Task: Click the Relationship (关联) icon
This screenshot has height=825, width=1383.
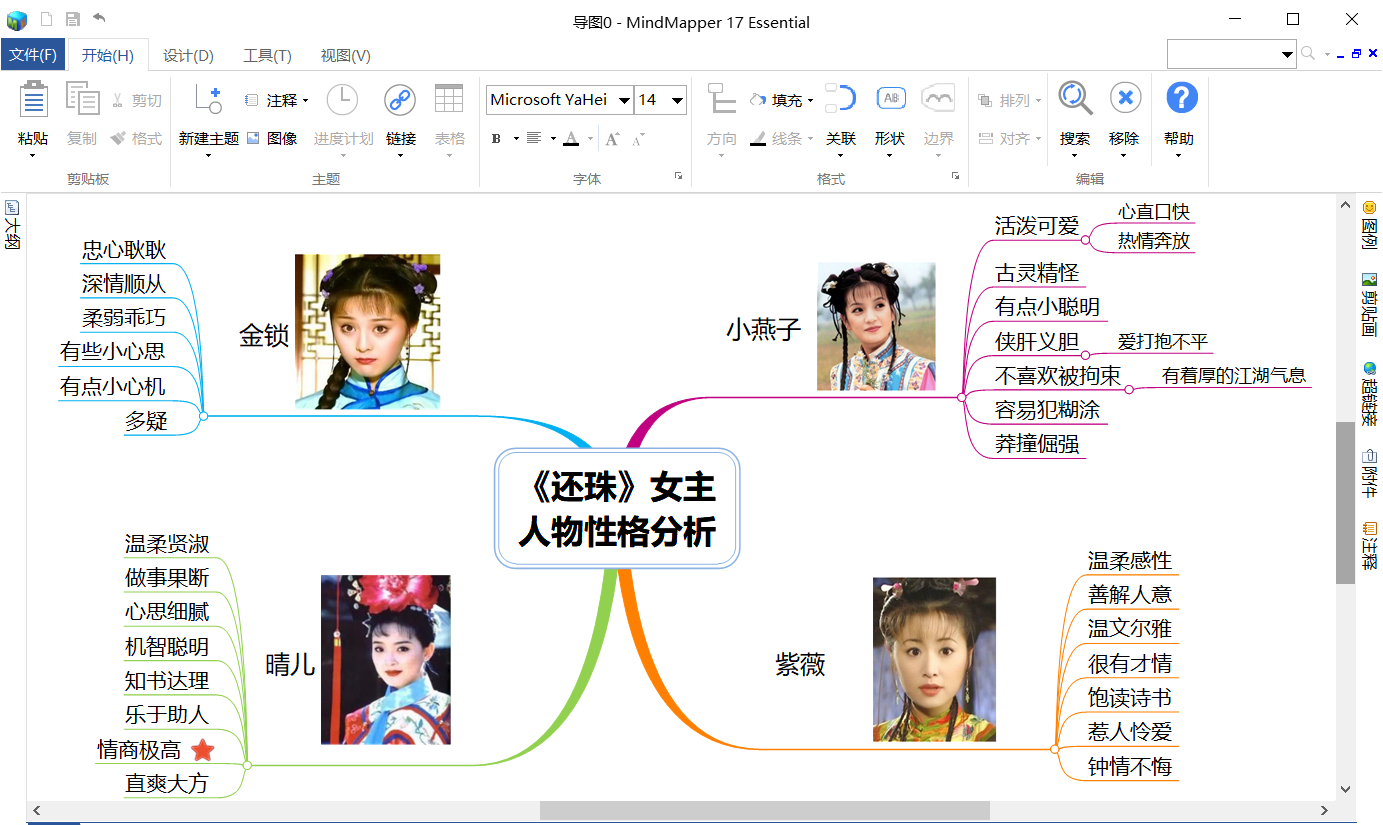Action: [841, 99]
